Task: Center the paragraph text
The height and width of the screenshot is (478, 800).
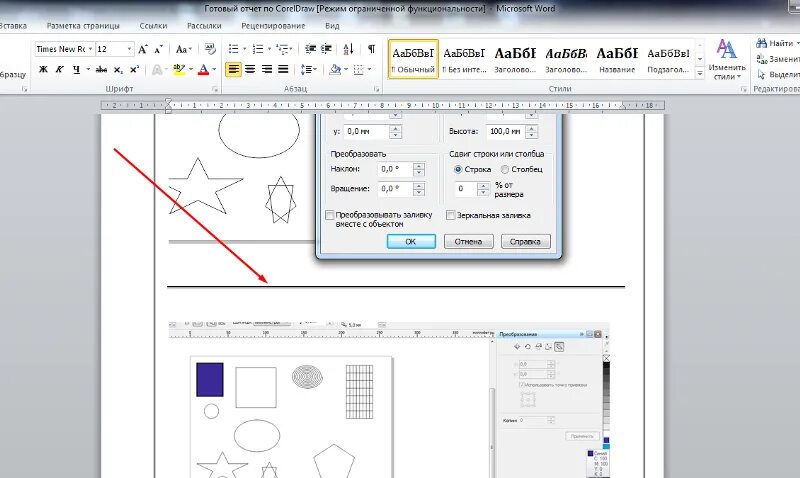Action: pyautogui.click(x=250, y=69)
